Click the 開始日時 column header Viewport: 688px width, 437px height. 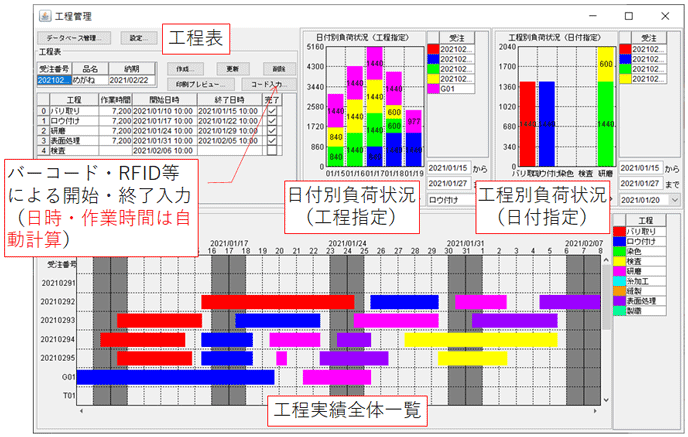tap(164, 100)
